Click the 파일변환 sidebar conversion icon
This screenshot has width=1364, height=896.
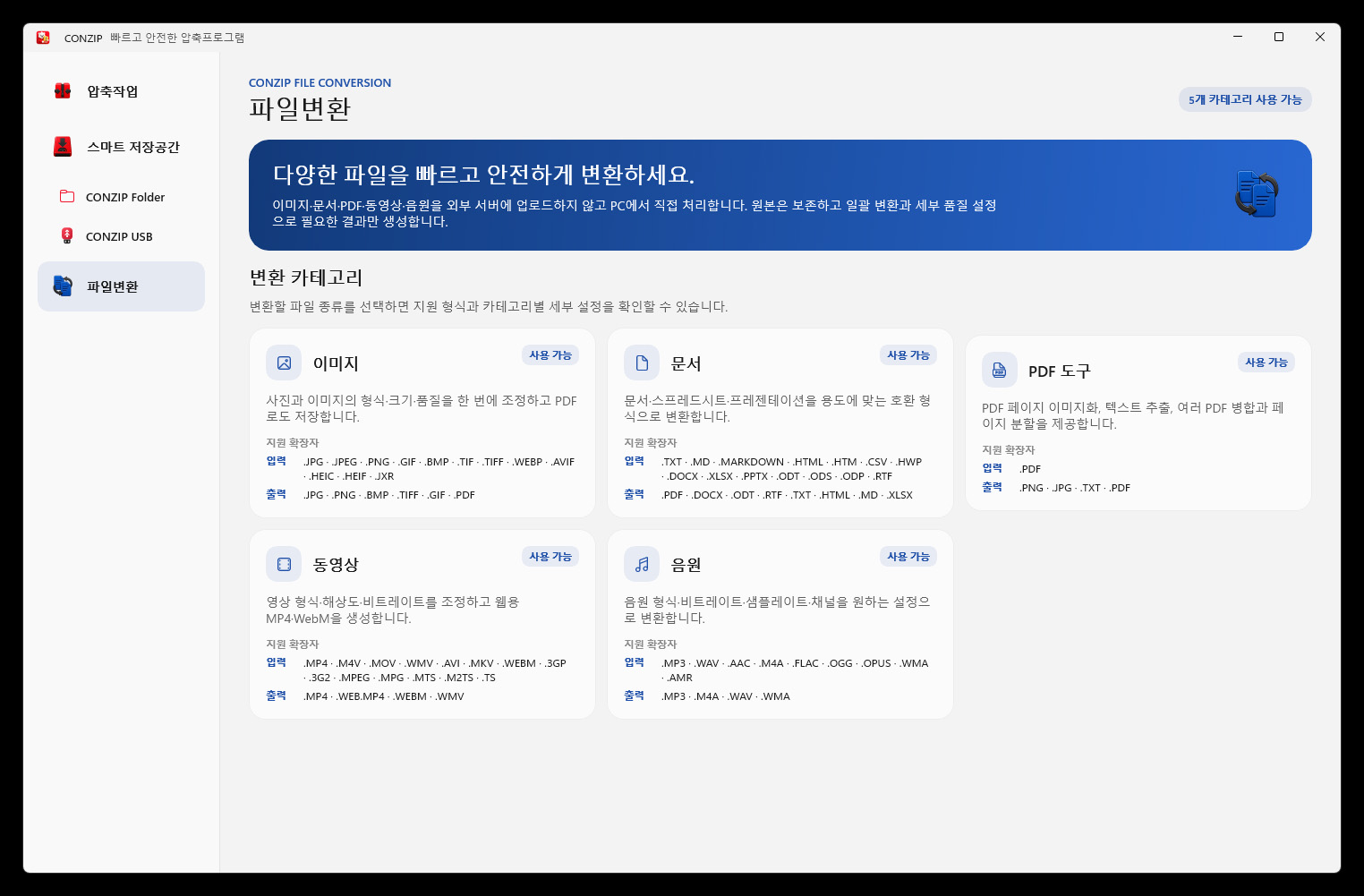tap(63, 286)
